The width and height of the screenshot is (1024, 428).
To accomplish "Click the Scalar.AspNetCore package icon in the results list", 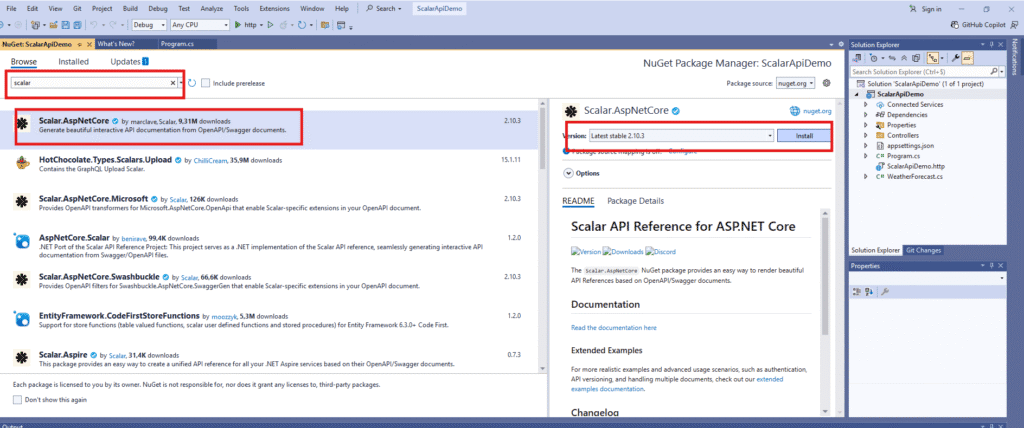I will click(23, 124).
